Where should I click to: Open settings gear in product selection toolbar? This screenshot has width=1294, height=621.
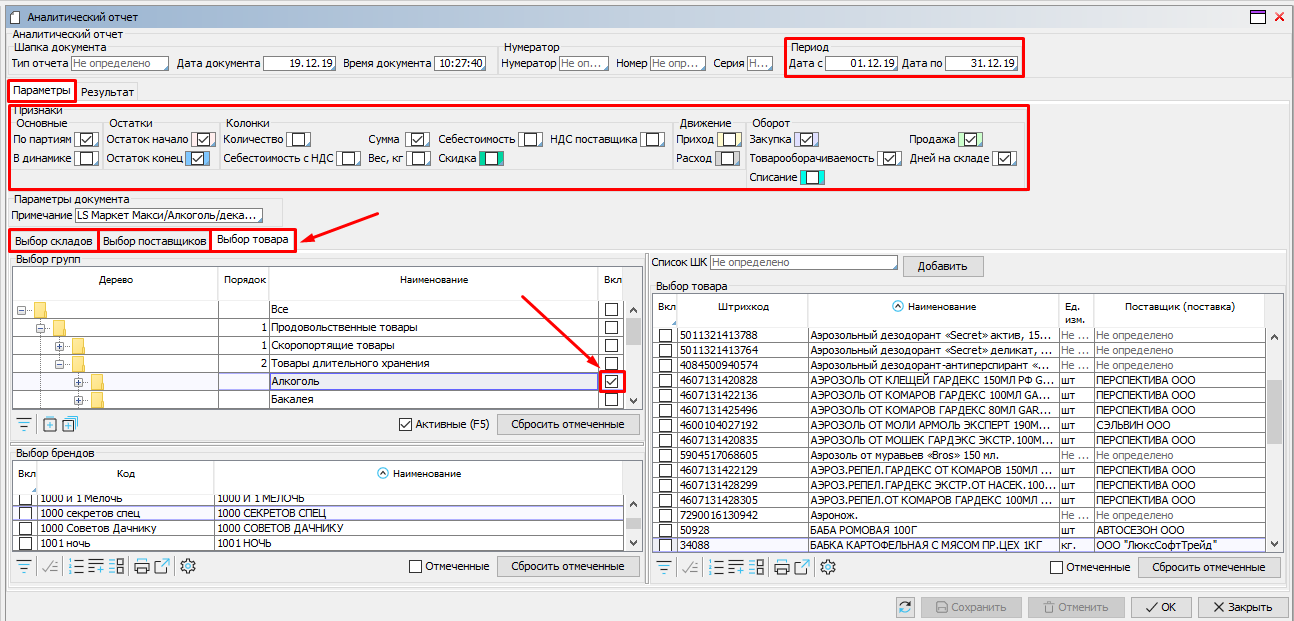[x=827, y=567]
